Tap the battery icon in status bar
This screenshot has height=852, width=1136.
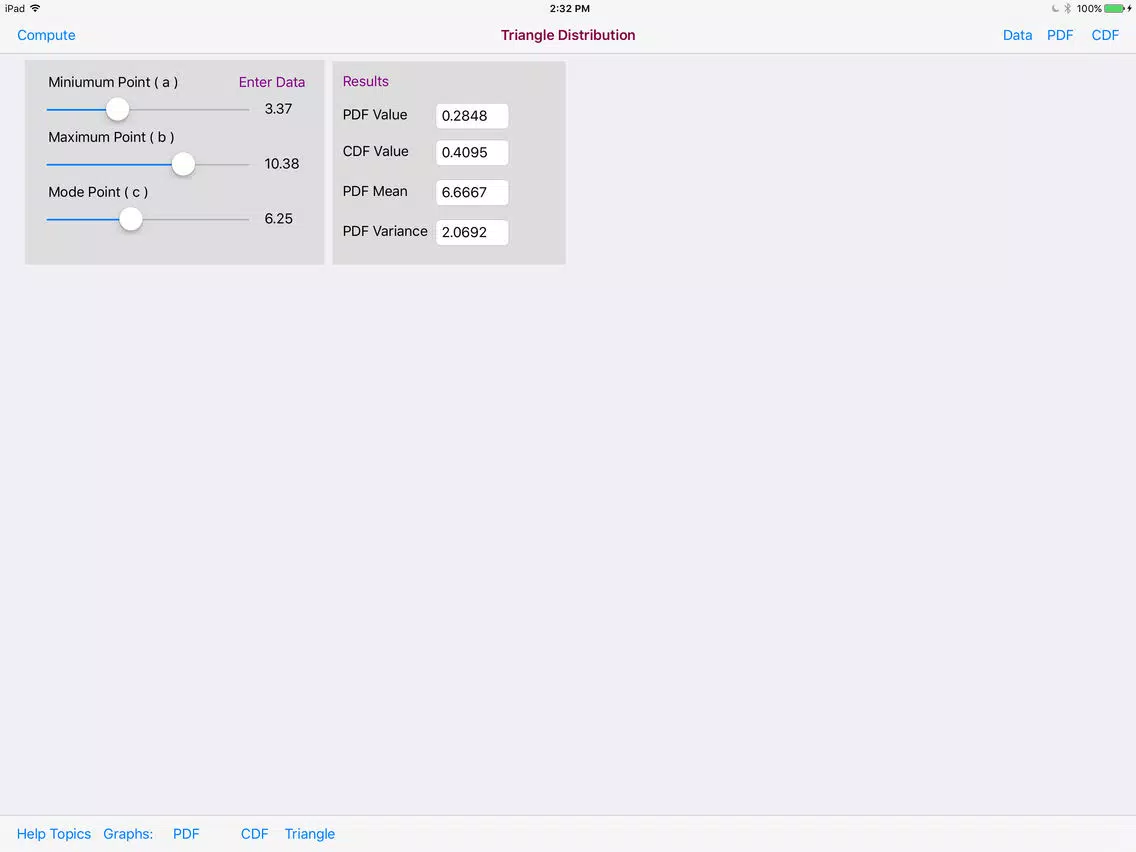coord(1115,9)
